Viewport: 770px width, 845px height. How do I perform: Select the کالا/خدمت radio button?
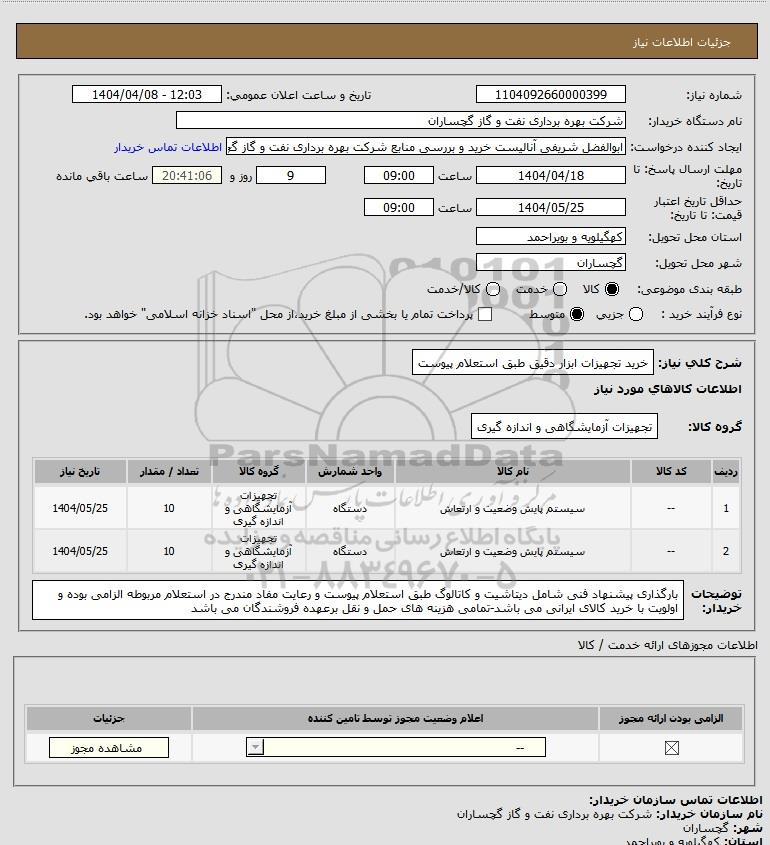pos(492,289)
